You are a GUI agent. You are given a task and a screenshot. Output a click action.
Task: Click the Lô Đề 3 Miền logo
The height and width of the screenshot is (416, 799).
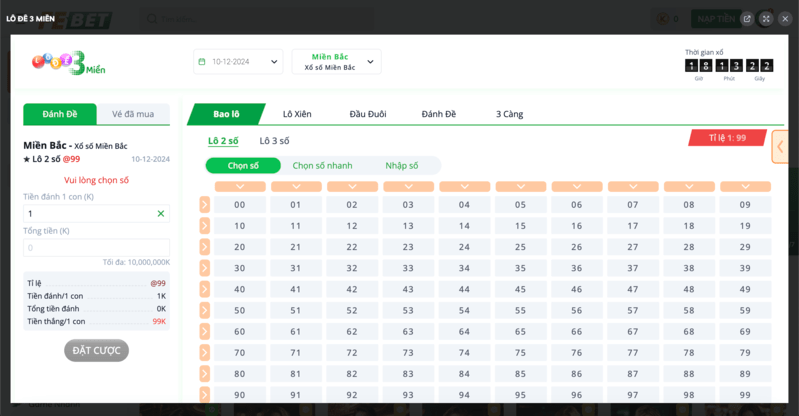68,63
